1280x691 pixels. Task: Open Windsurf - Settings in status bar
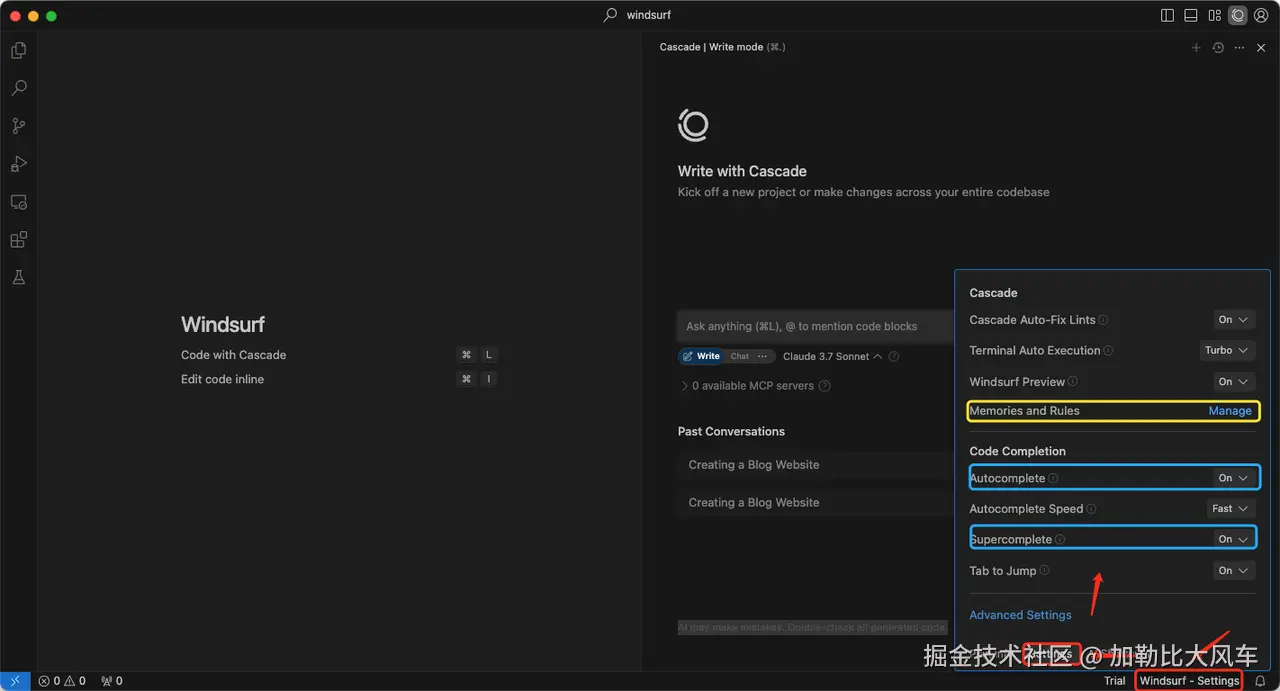tap(1189, 681)
